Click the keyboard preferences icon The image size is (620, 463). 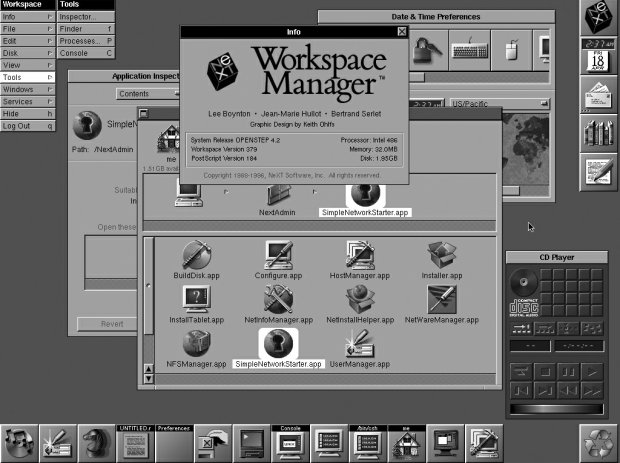470,50
